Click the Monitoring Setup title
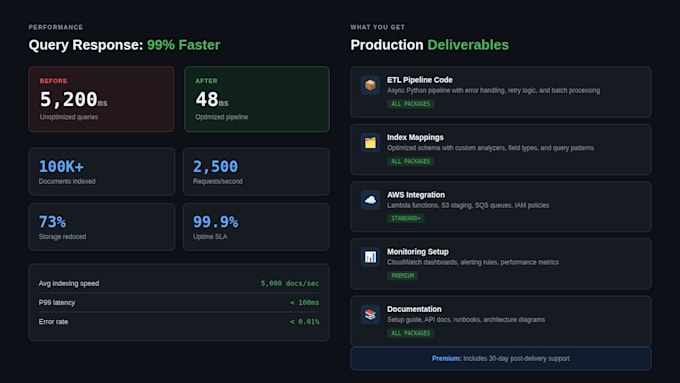The width and height of the screenshot is (680, 383). coord(418,252)
